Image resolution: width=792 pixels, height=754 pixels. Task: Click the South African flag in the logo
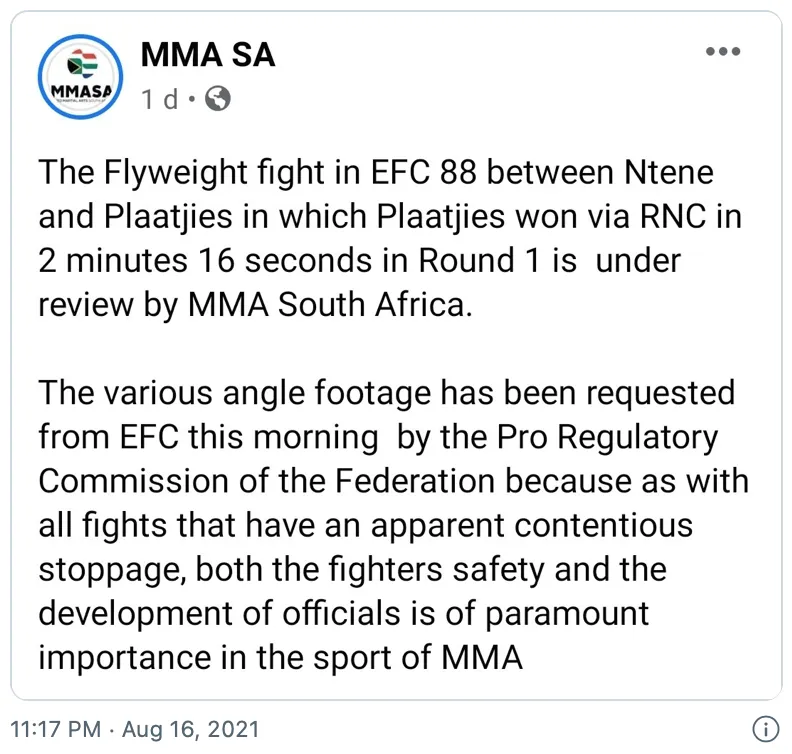[x=82, y=64]
